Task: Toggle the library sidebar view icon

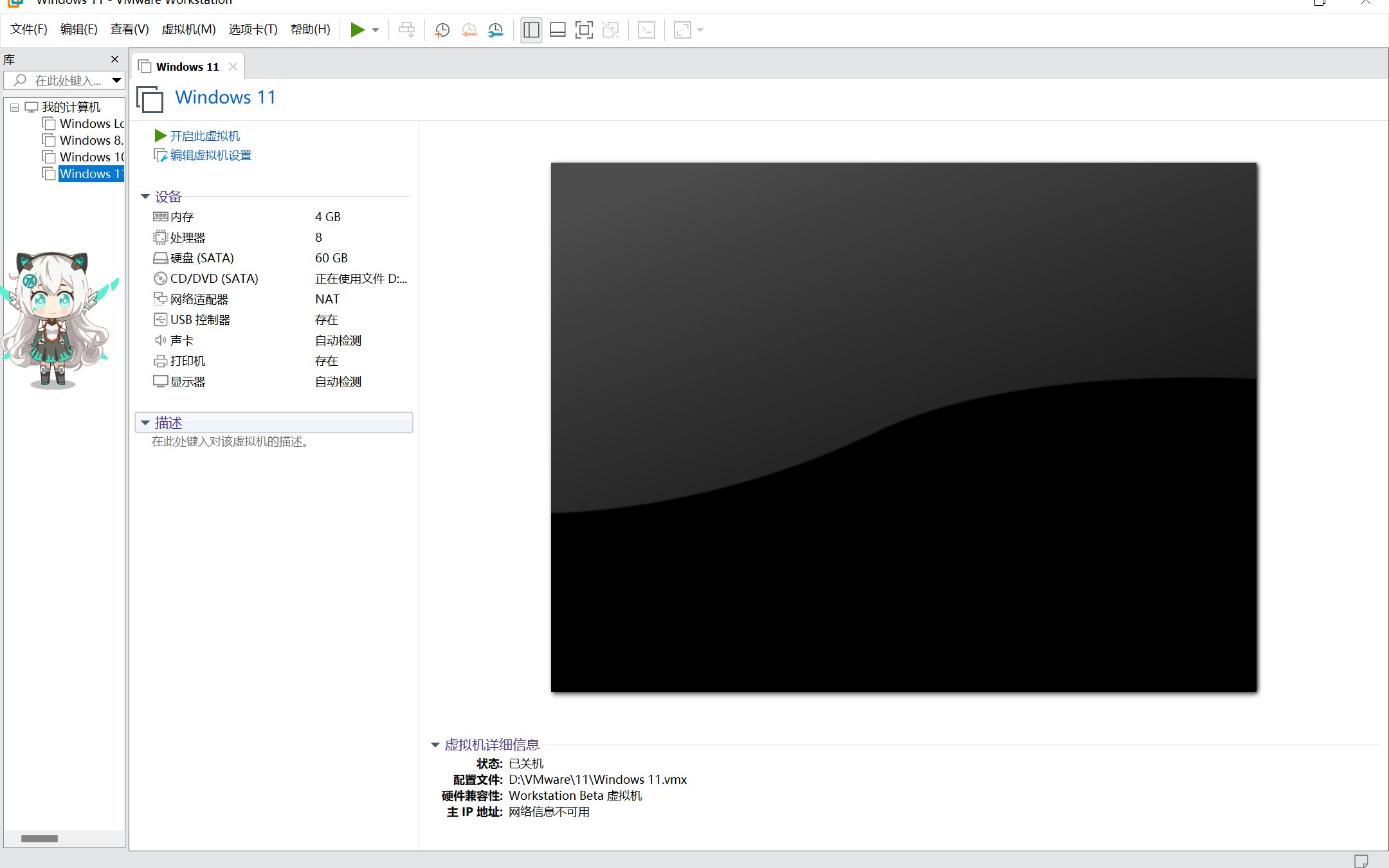Action: point(531,30)
